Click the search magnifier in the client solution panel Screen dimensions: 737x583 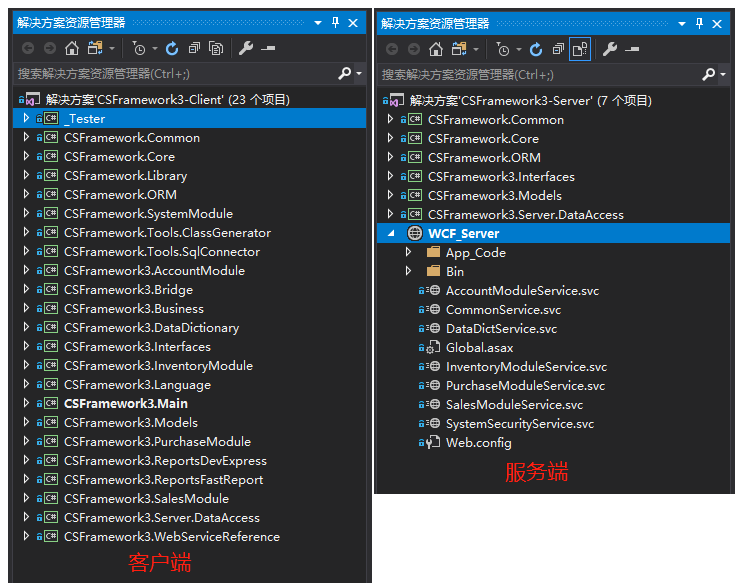(x=345, y=73)
